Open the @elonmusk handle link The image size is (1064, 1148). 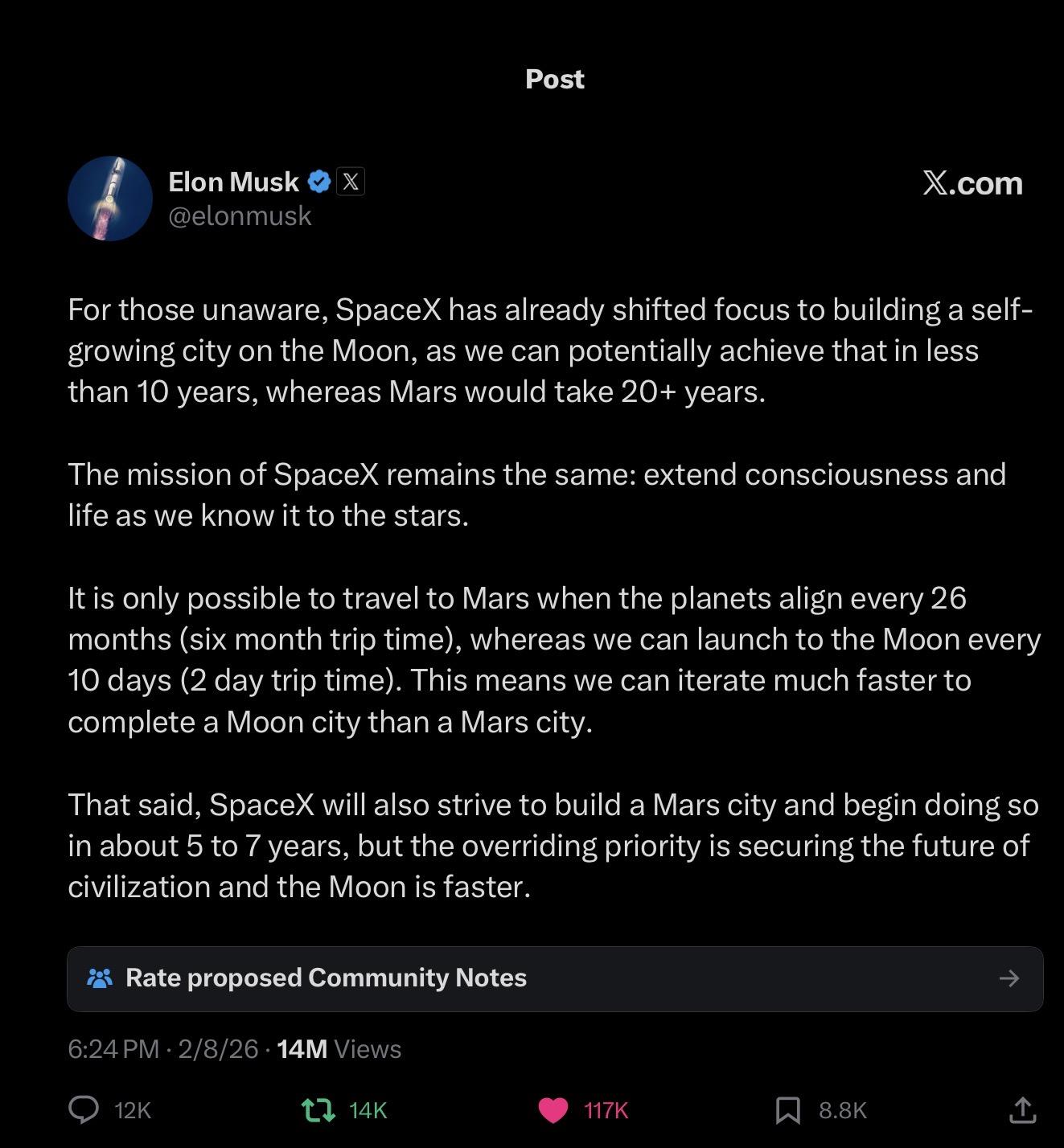pyautogui.click(x=240, y=215)
